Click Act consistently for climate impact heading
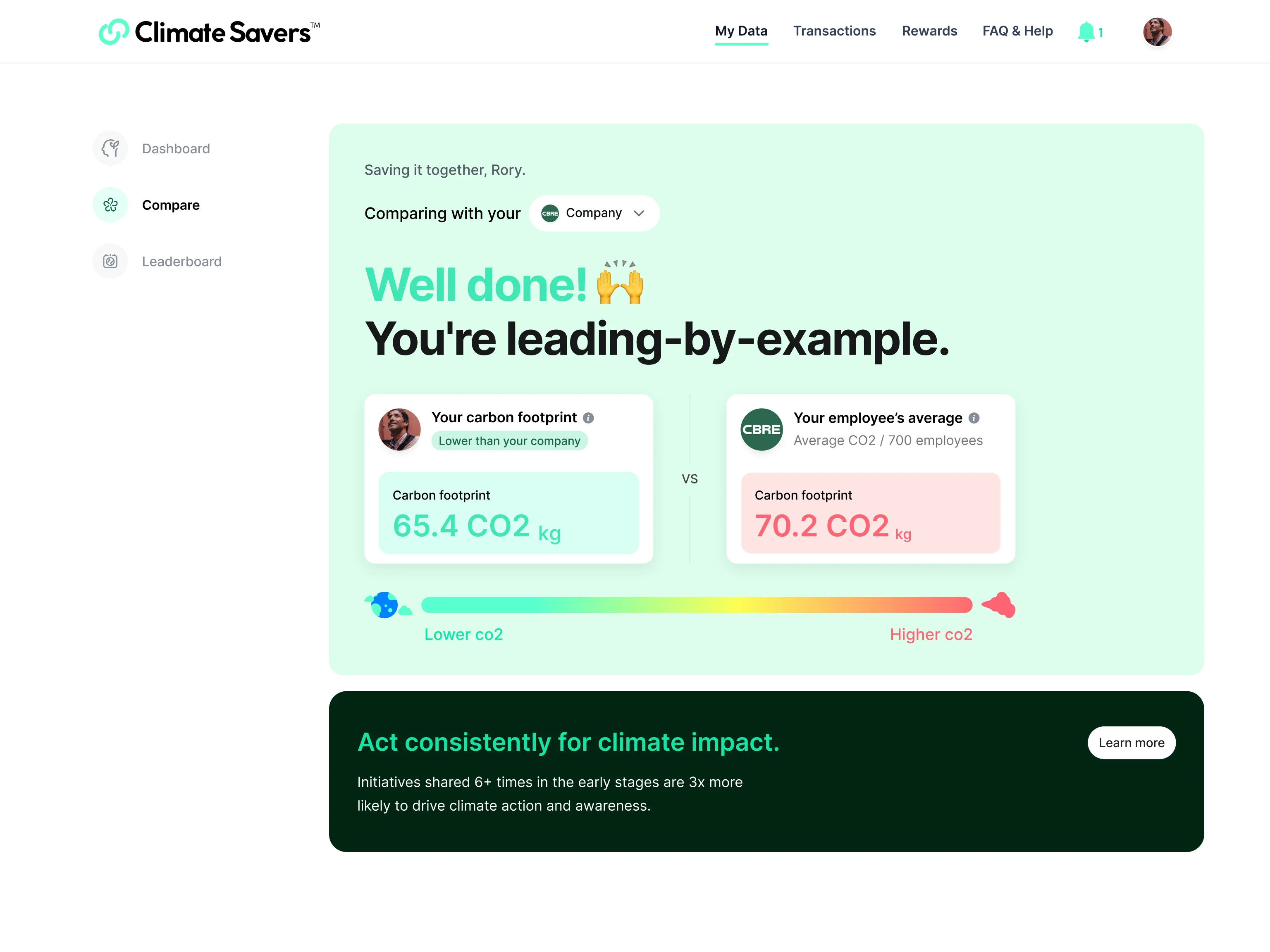 point(568,742)
